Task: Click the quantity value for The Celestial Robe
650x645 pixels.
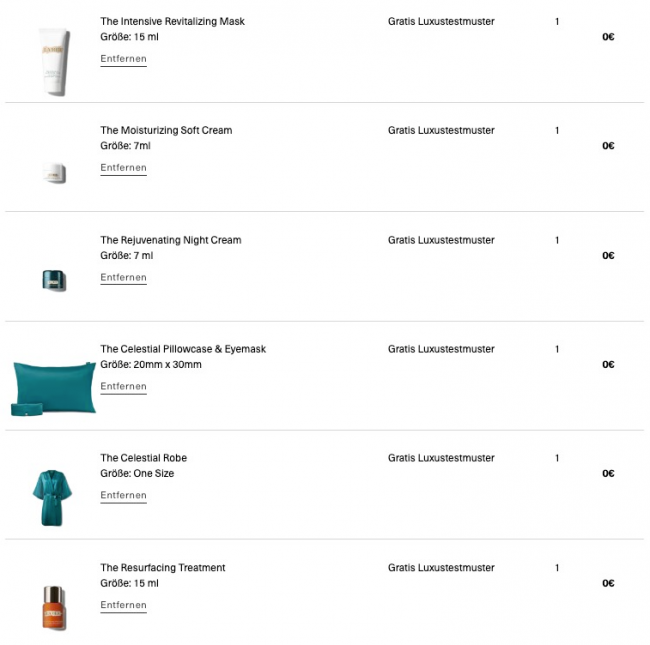Action: [557, 458]
